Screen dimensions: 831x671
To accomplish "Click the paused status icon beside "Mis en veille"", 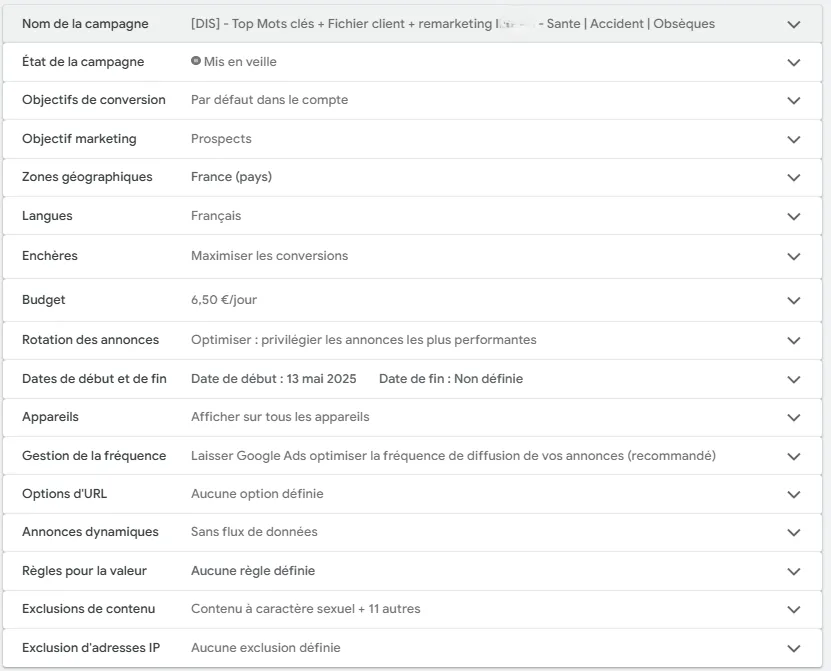I will point(196,61).
